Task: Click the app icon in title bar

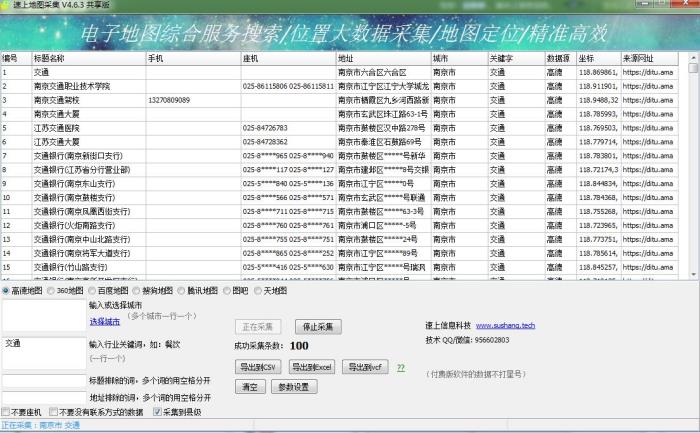Action: tap(5, 5)
